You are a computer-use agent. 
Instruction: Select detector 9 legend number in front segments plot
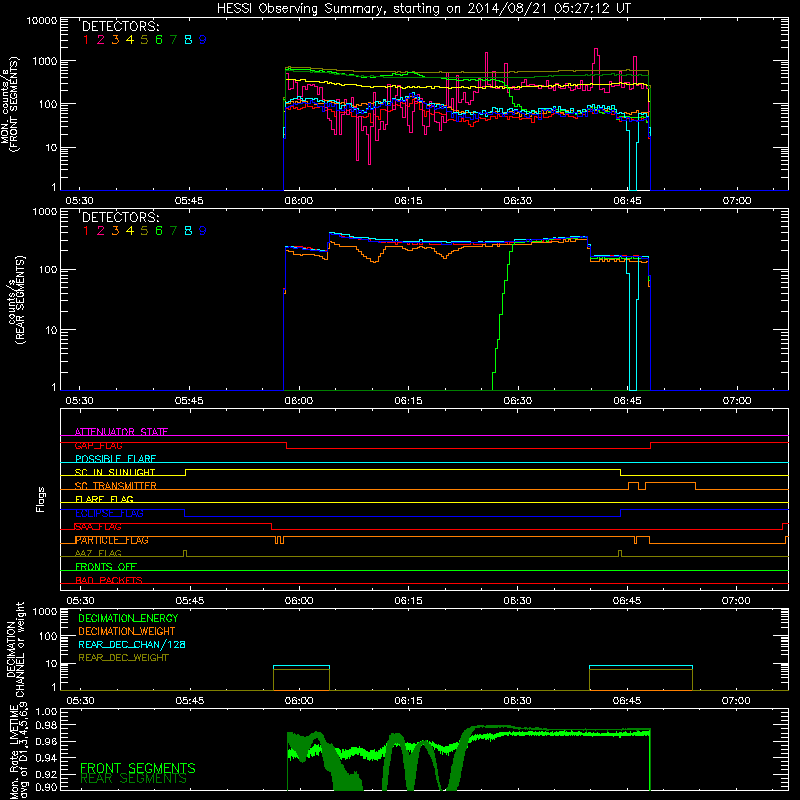pos(203,40)
